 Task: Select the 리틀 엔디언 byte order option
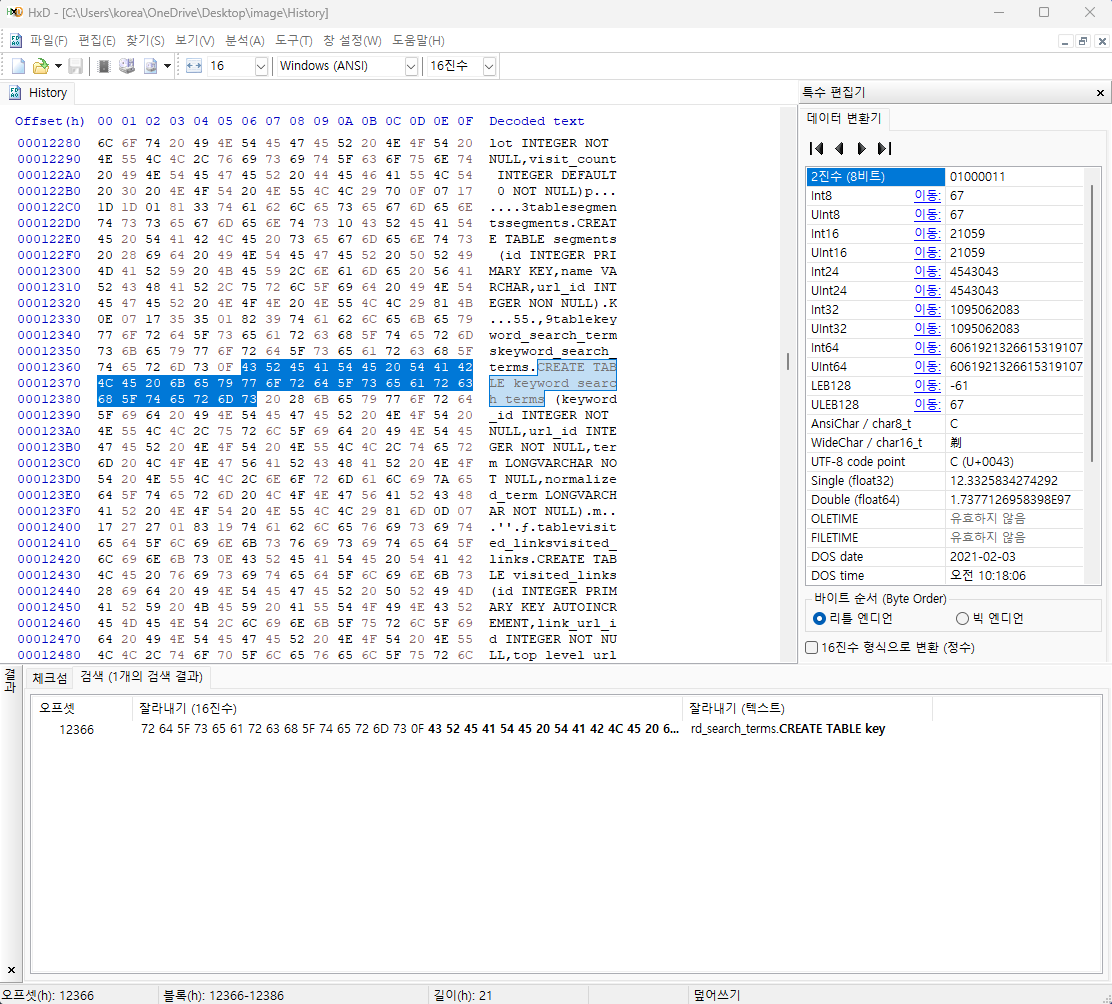[x=820, y=618]
